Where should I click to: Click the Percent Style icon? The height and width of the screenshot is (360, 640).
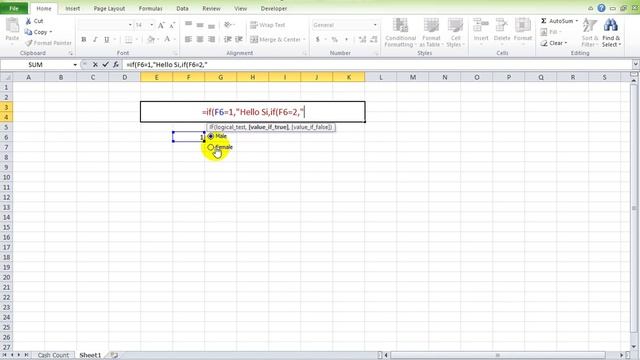click(x=335, y=40)
